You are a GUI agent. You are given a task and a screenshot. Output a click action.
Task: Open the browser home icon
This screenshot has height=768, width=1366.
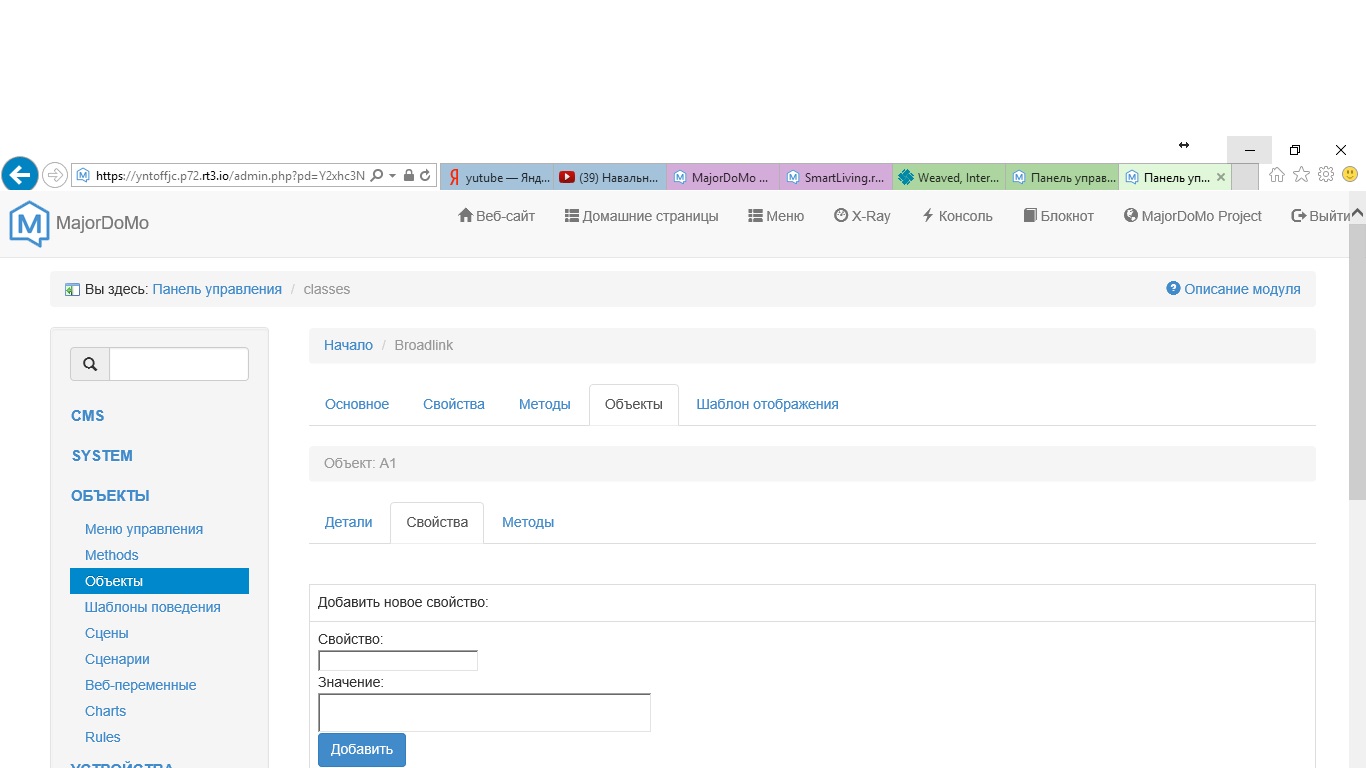(x=1277, y=175)
